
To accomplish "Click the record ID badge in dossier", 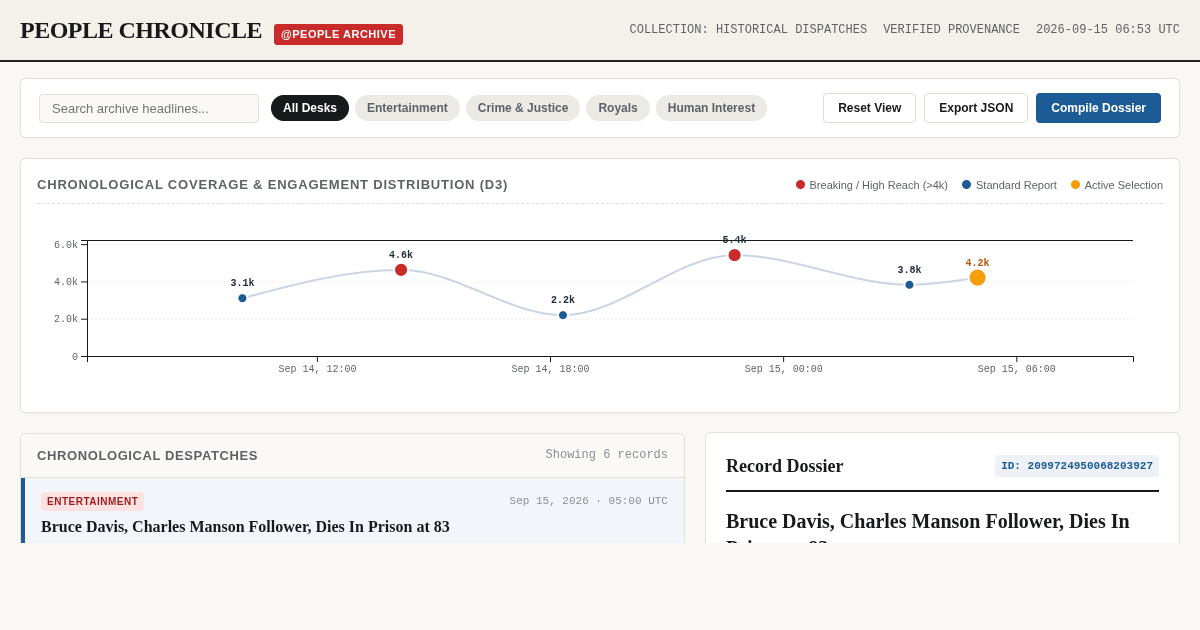I will (1077, 466).
